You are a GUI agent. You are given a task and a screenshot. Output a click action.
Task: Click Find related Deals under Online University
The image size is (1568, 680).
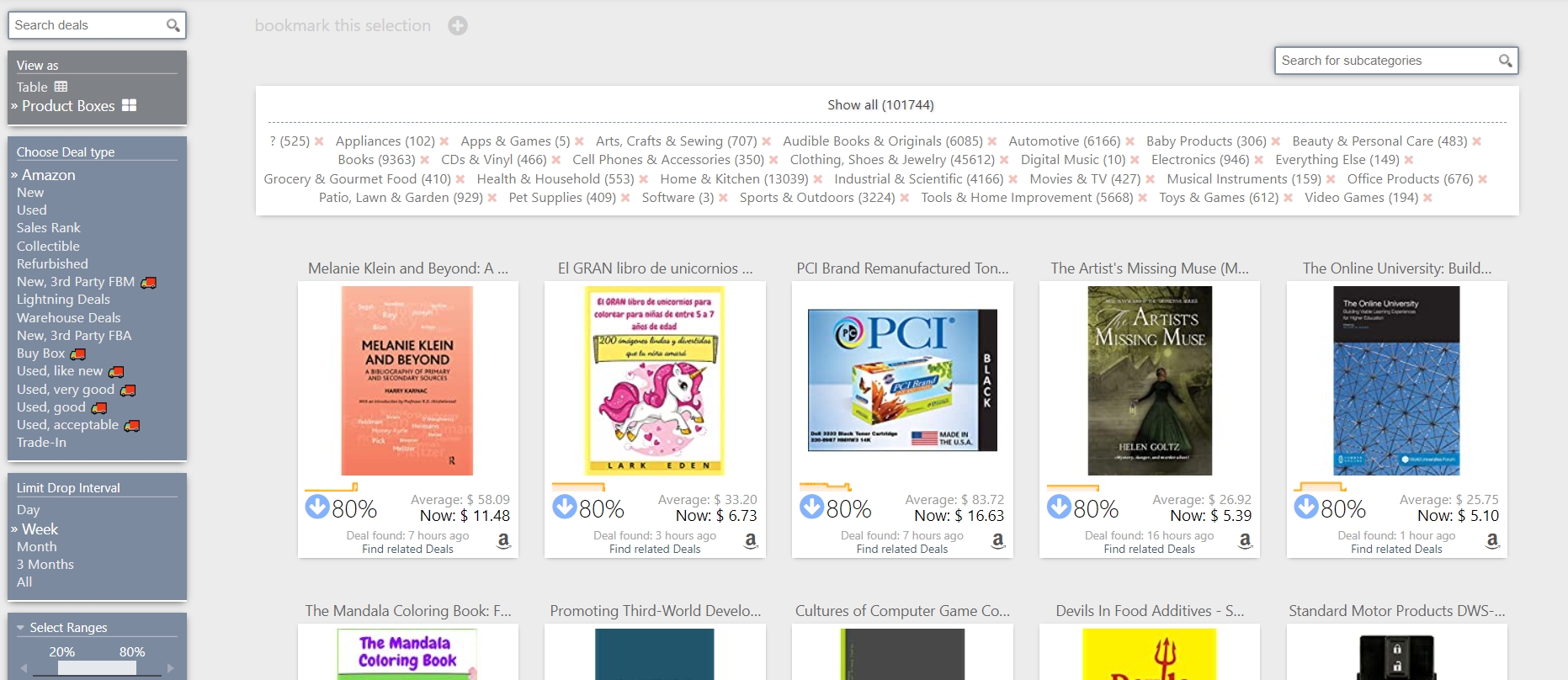coord(1397,549)
